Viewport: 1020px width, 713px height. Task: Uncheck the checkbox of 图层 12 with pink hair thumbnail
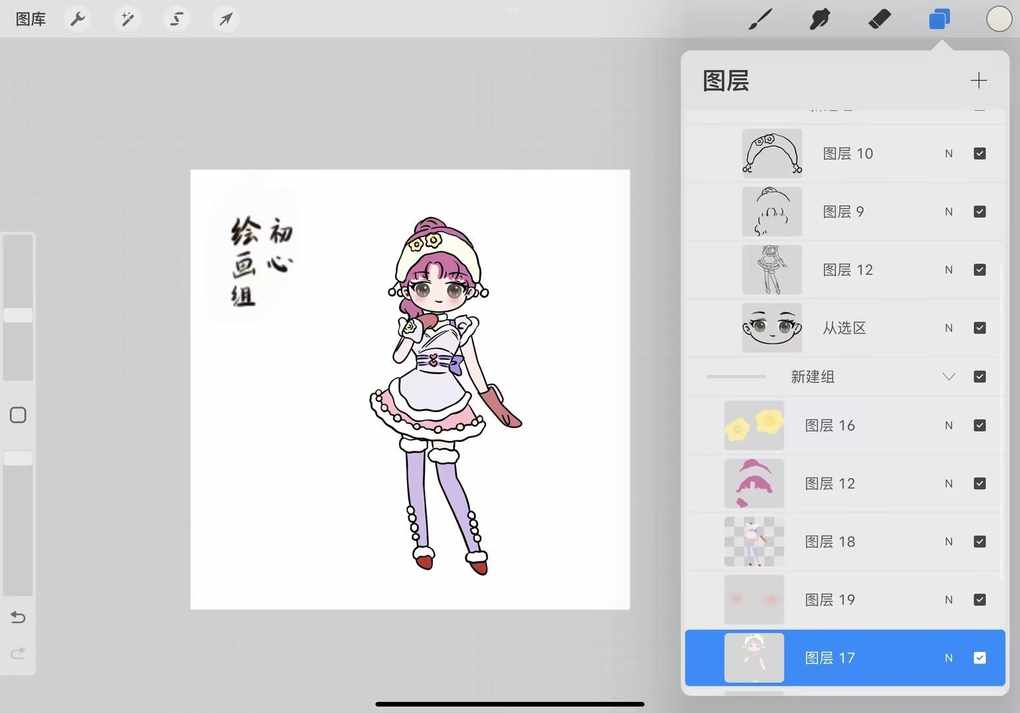[980, 483]
